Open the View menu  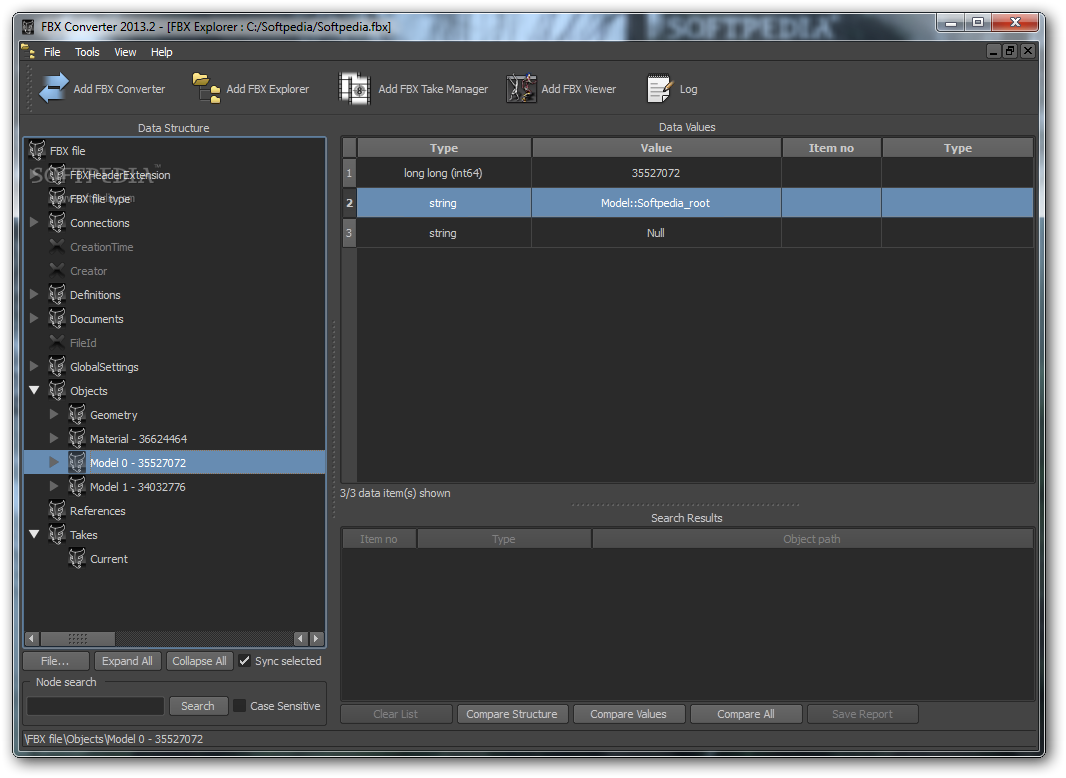[125, 52]
